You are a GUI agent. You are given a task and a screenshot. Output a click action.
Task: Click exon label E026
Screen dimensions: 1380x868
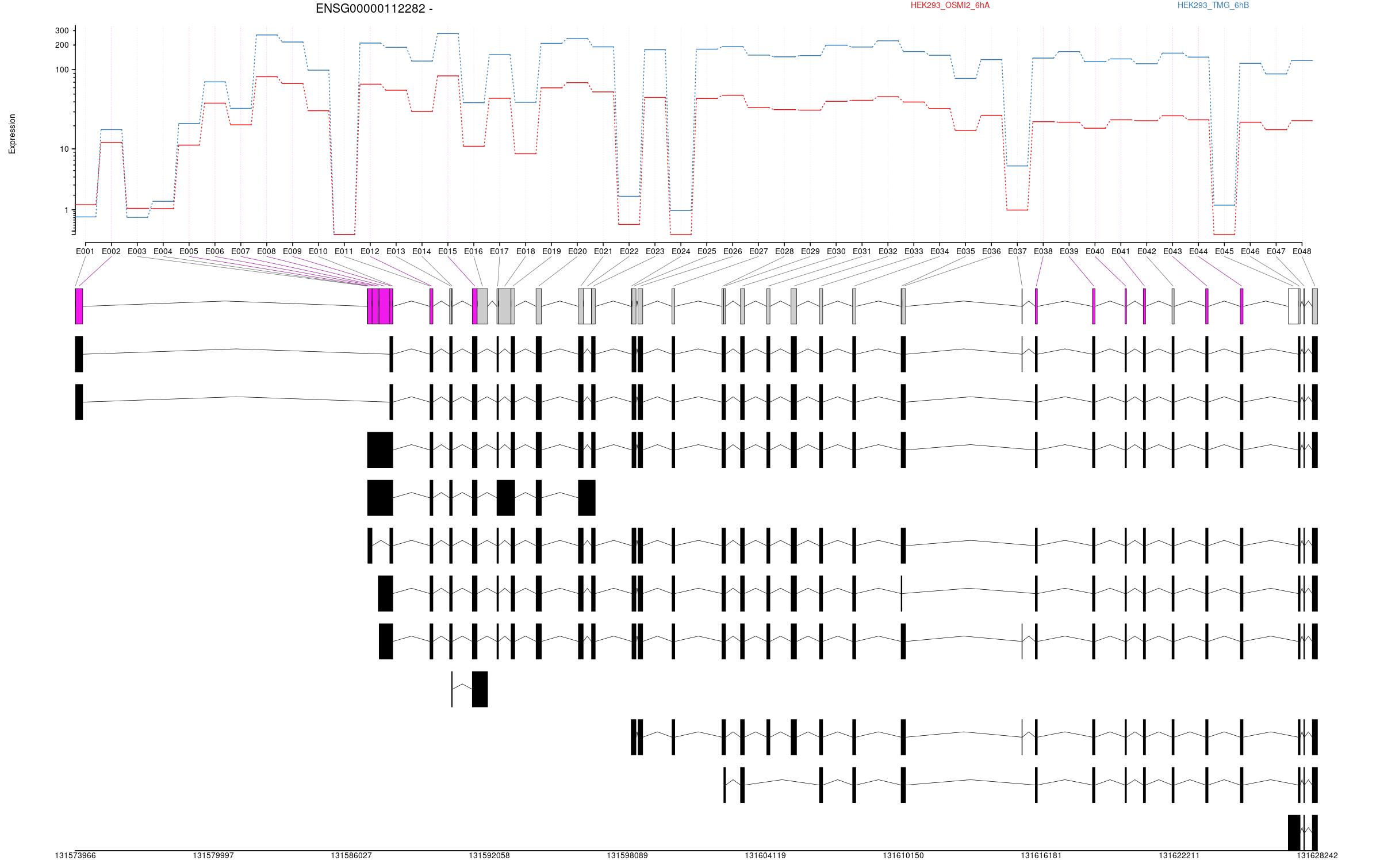coord(733,251)
